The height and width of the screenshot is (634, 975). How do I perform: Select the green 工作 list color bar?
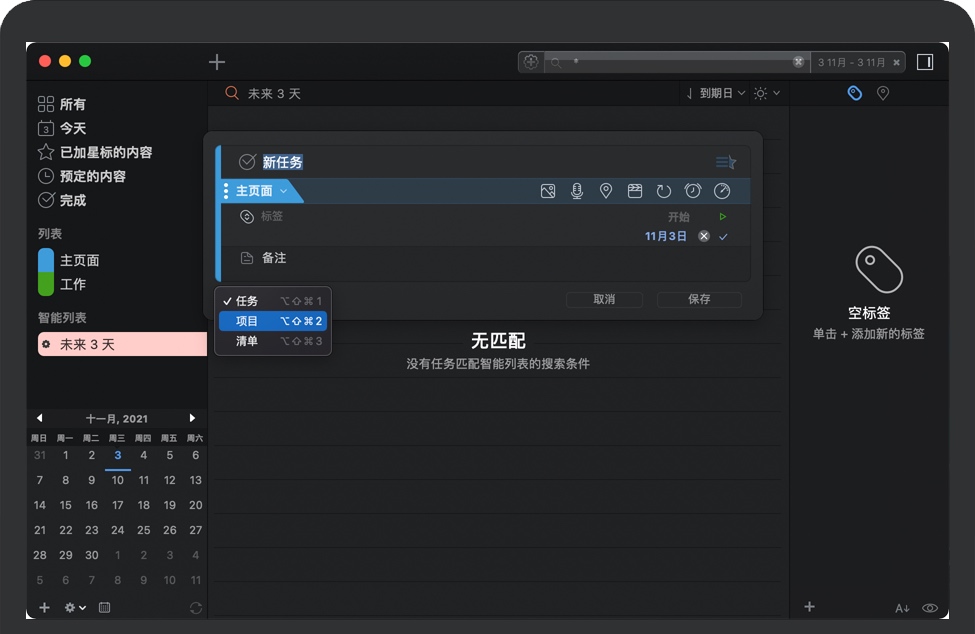[x=45, y=284]
